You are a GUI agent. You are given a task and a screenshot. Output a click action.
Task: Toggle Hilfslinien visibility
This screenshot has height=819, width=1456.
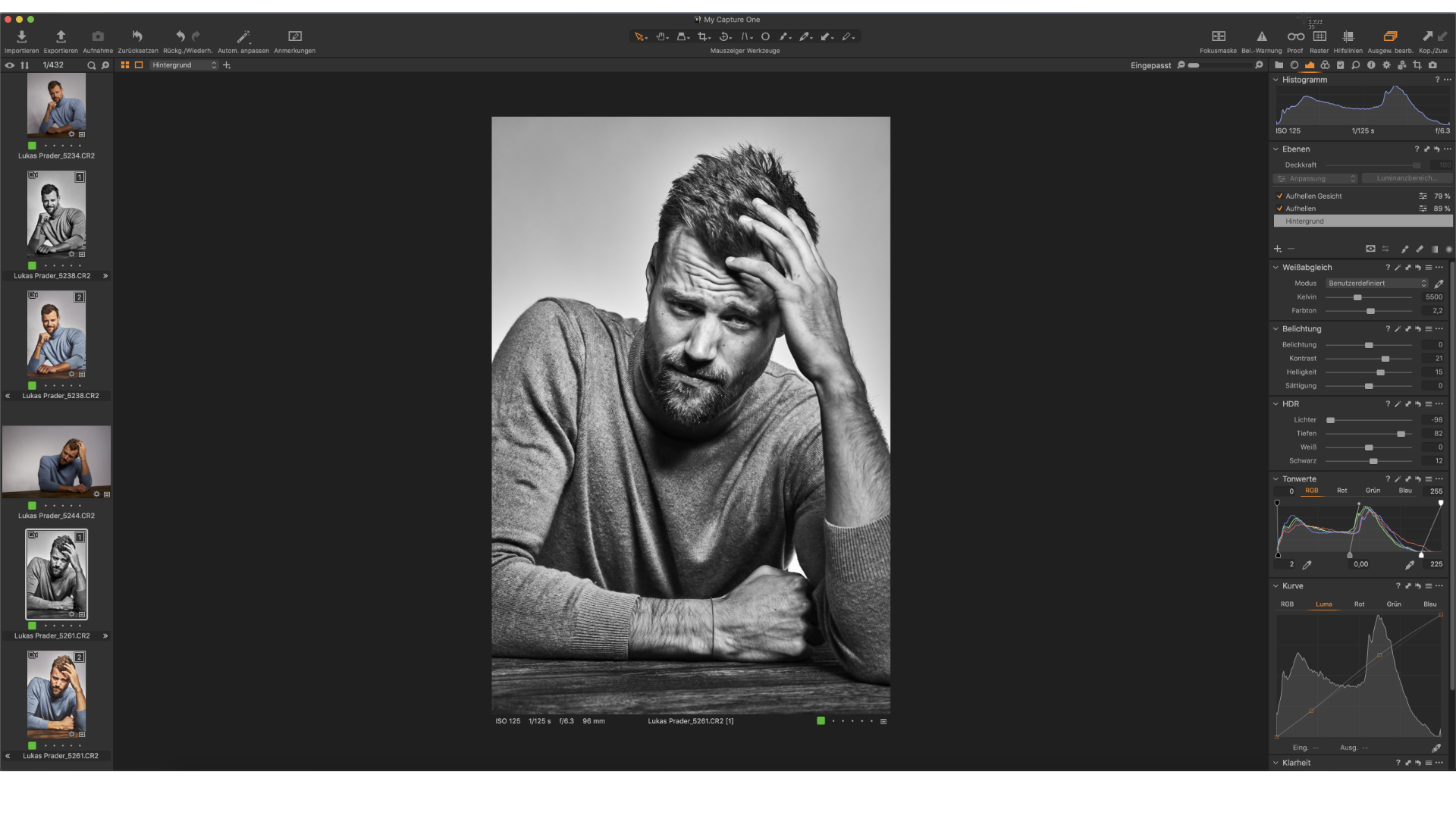click(x=1348, y=36)
